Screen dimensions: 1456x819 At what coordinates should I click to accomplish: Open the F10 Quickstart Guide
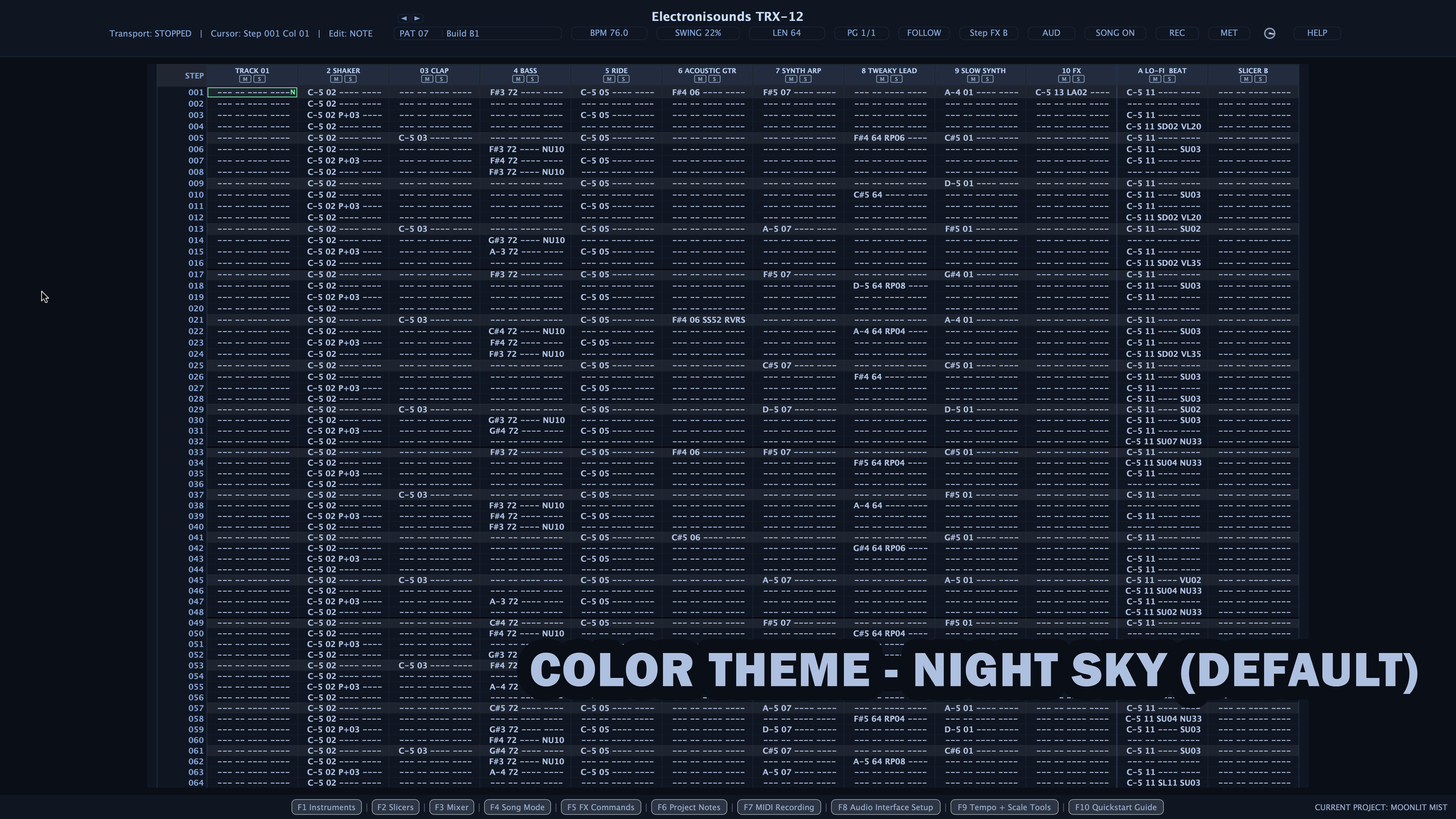1116,807
